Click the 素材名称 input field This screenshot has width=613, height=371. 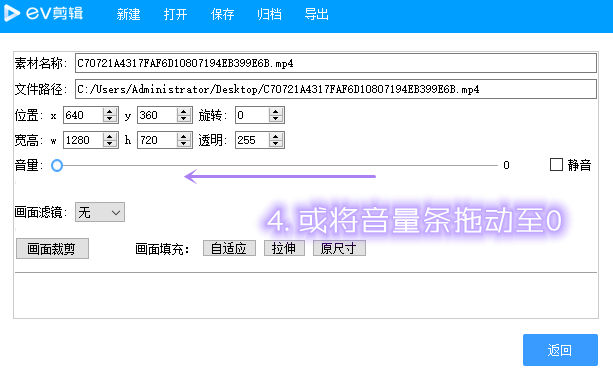[336, 63]
